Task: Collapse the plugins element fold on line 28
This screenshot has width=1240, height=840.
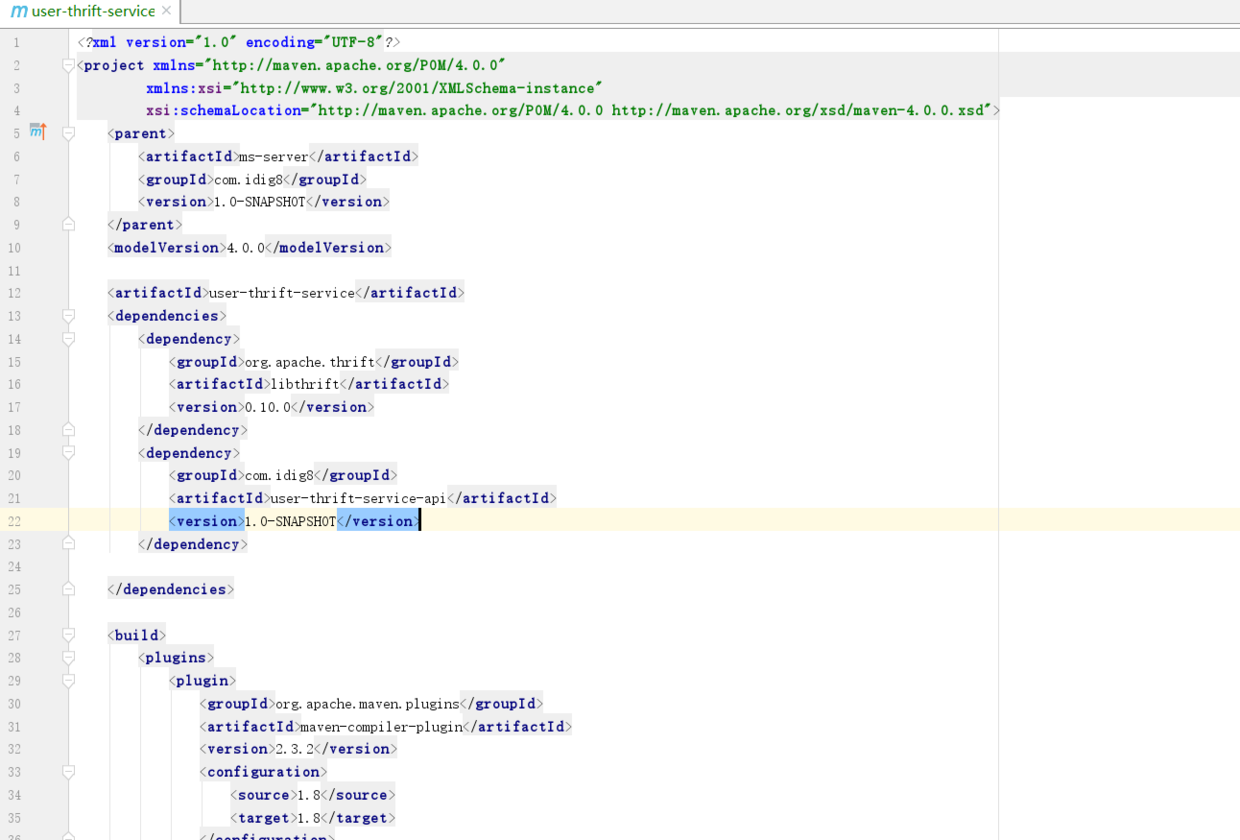Action: 68,658
